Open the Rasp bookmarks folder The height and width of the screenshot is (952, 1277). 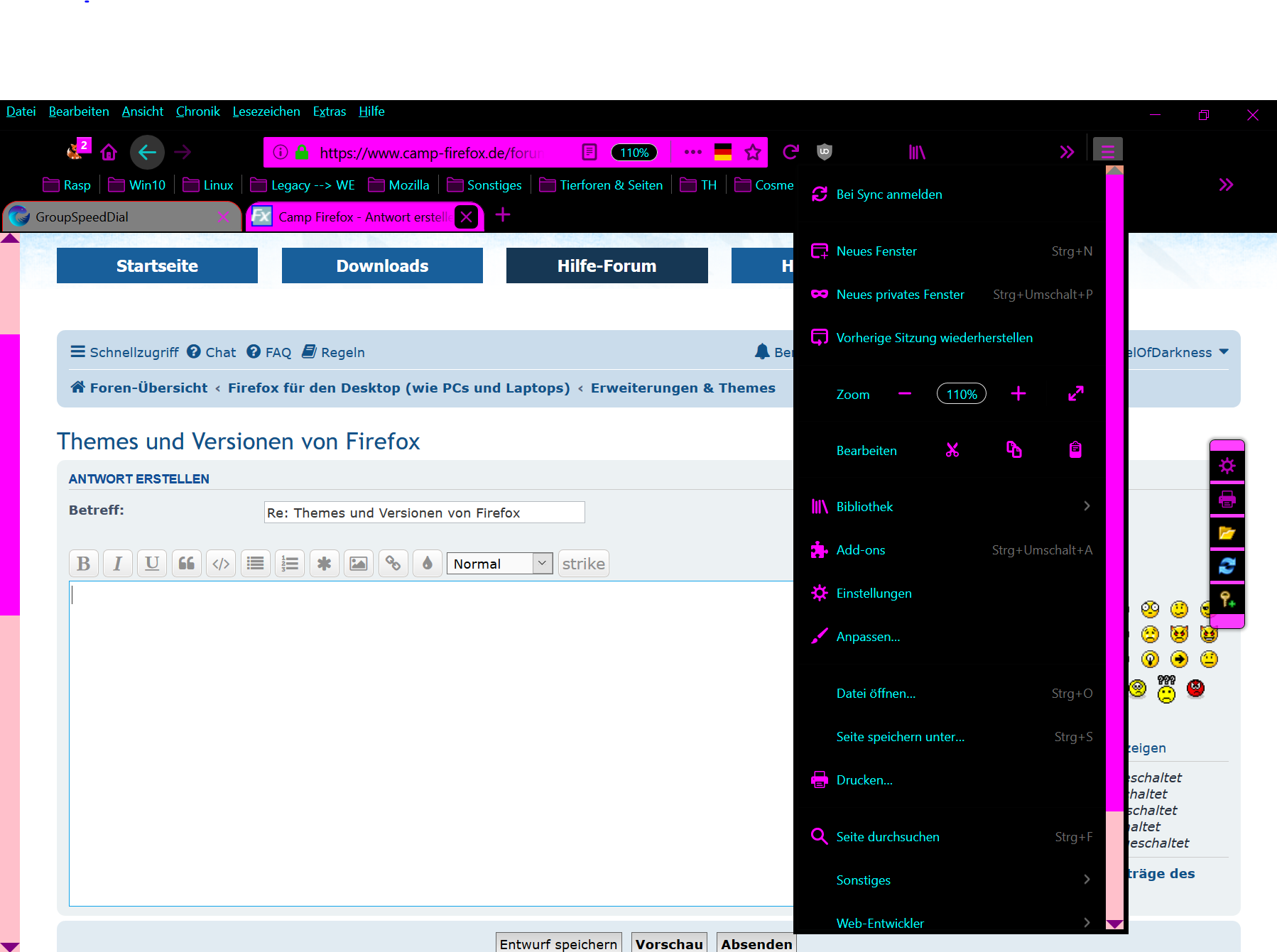(x=67, y=185)
